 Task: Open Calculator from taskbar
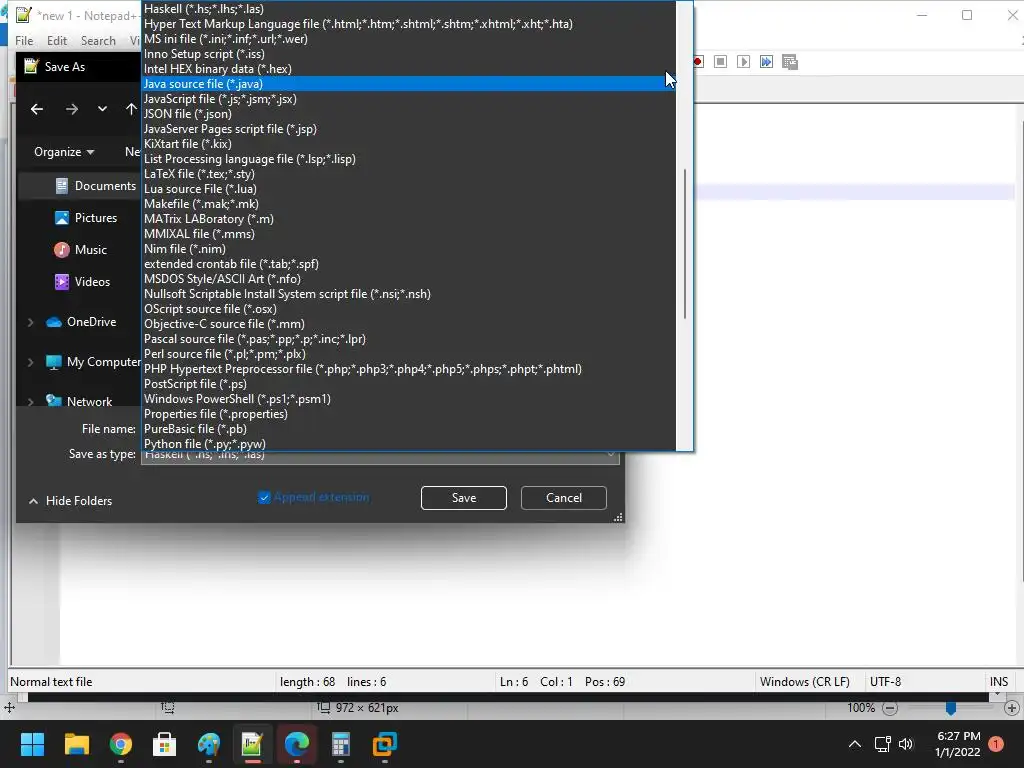341,744
